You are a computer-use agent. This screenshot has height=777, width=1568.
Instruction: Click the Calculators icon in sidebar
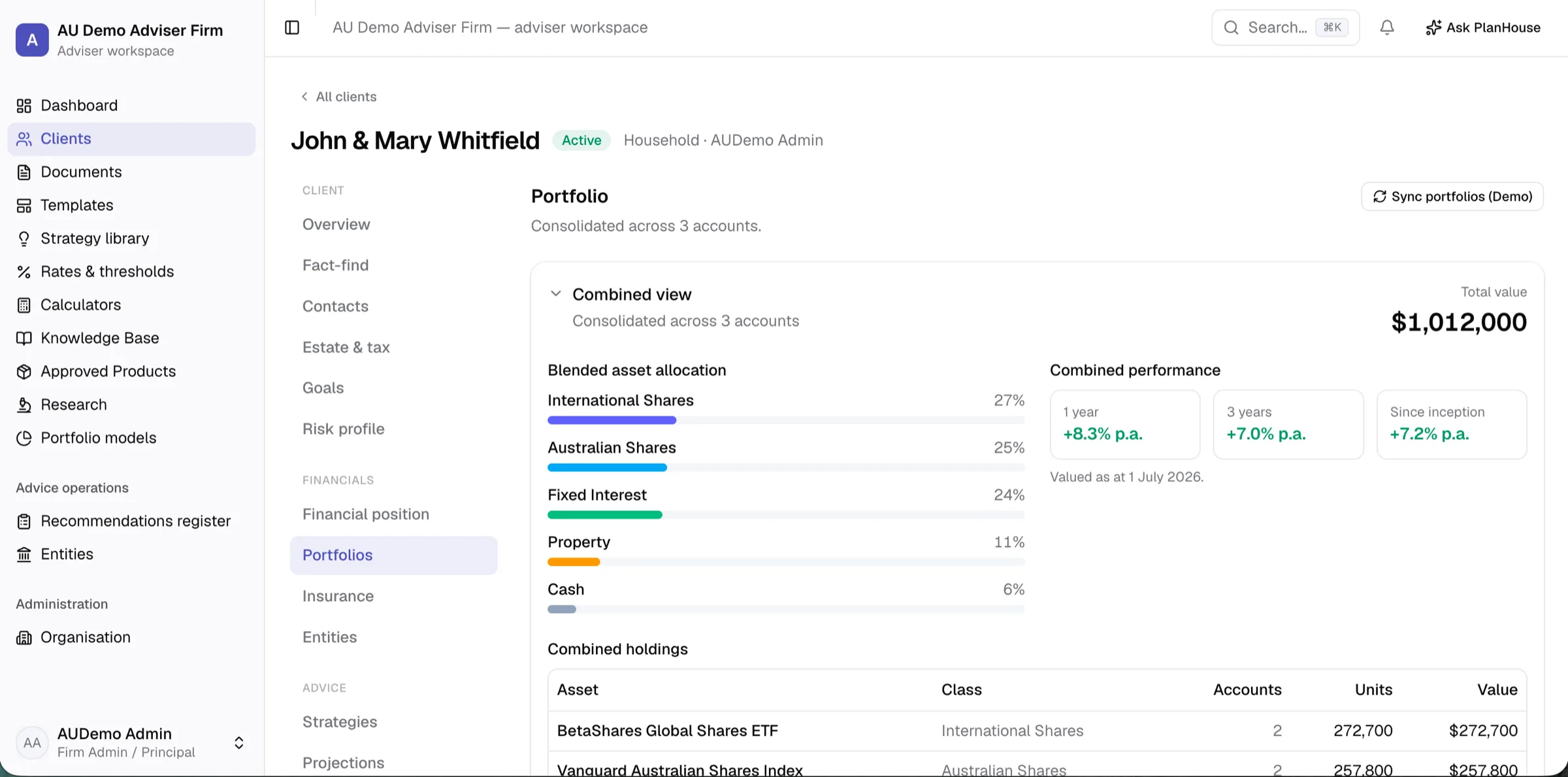pos(24,305)
